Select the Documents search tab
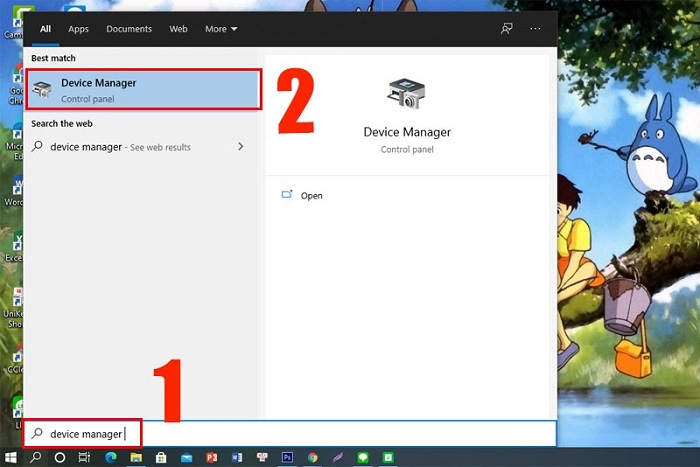This screenshot has width=700, height=467. tap(129, 29)
